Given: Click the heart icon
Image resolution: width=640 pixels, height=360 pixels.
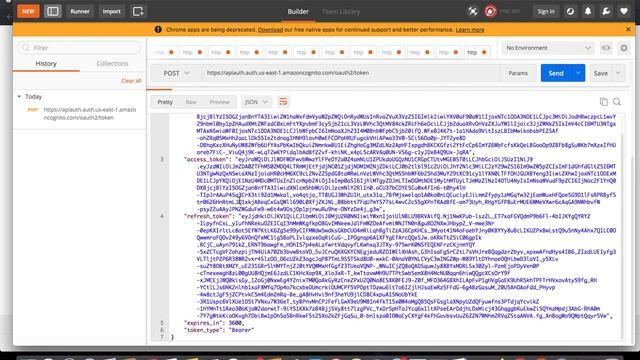Looking at the screenshot, I should tap(624, 11).
